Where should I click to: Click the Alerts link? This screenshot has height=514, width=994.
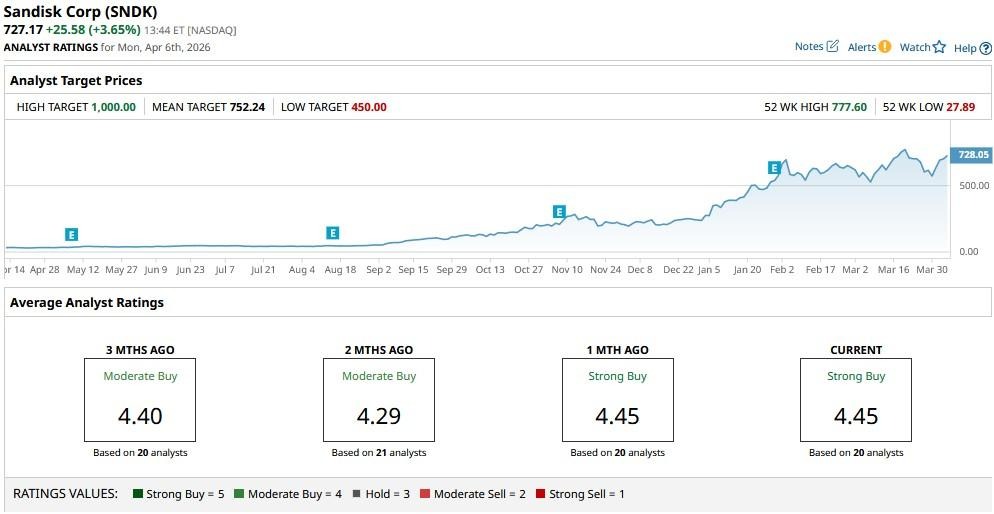[862, 47]
